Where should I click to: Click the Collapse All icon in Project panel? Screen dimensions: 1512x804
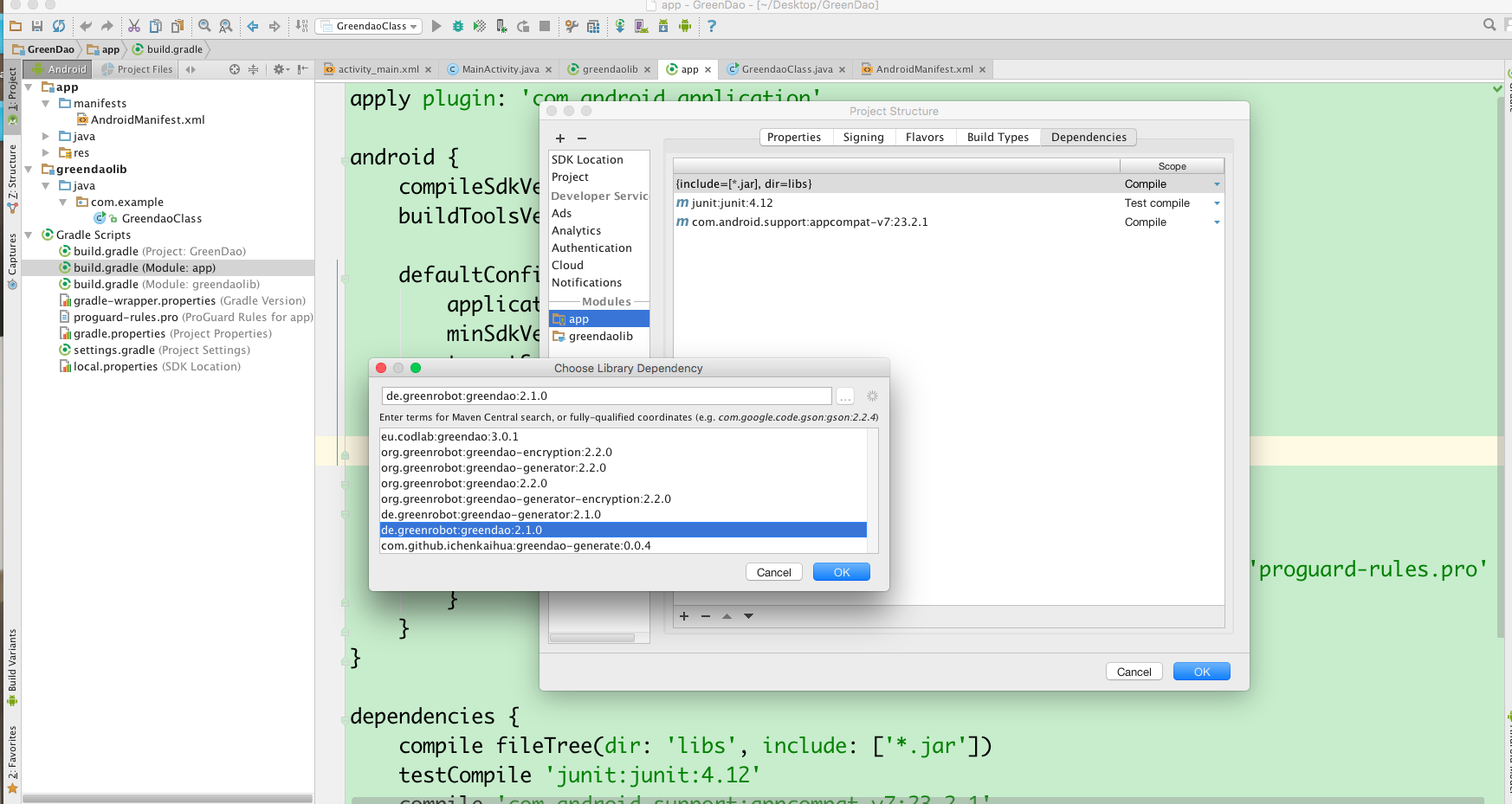click(x=254, y=69)
